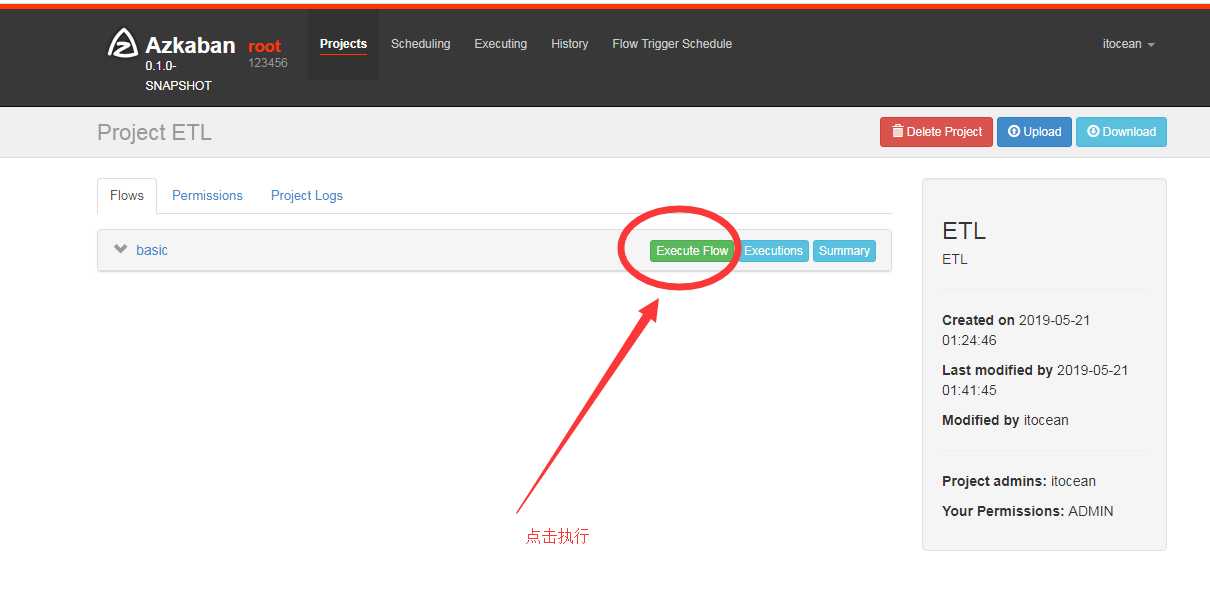This screenshot has width=1210, height=592.
Task: Click the Created on date text
Action: tap(1016, 330)
